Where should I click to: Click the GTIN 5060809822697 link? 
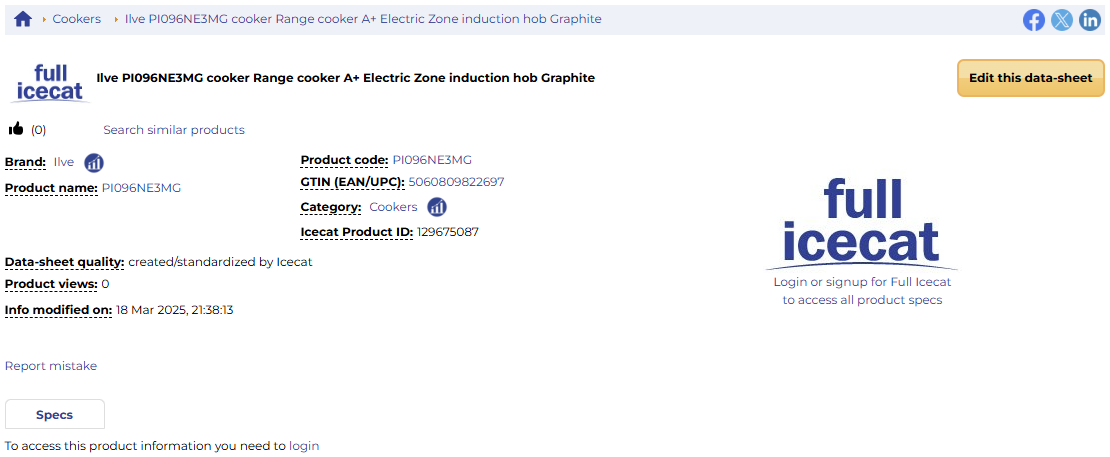tap(457, 182)
